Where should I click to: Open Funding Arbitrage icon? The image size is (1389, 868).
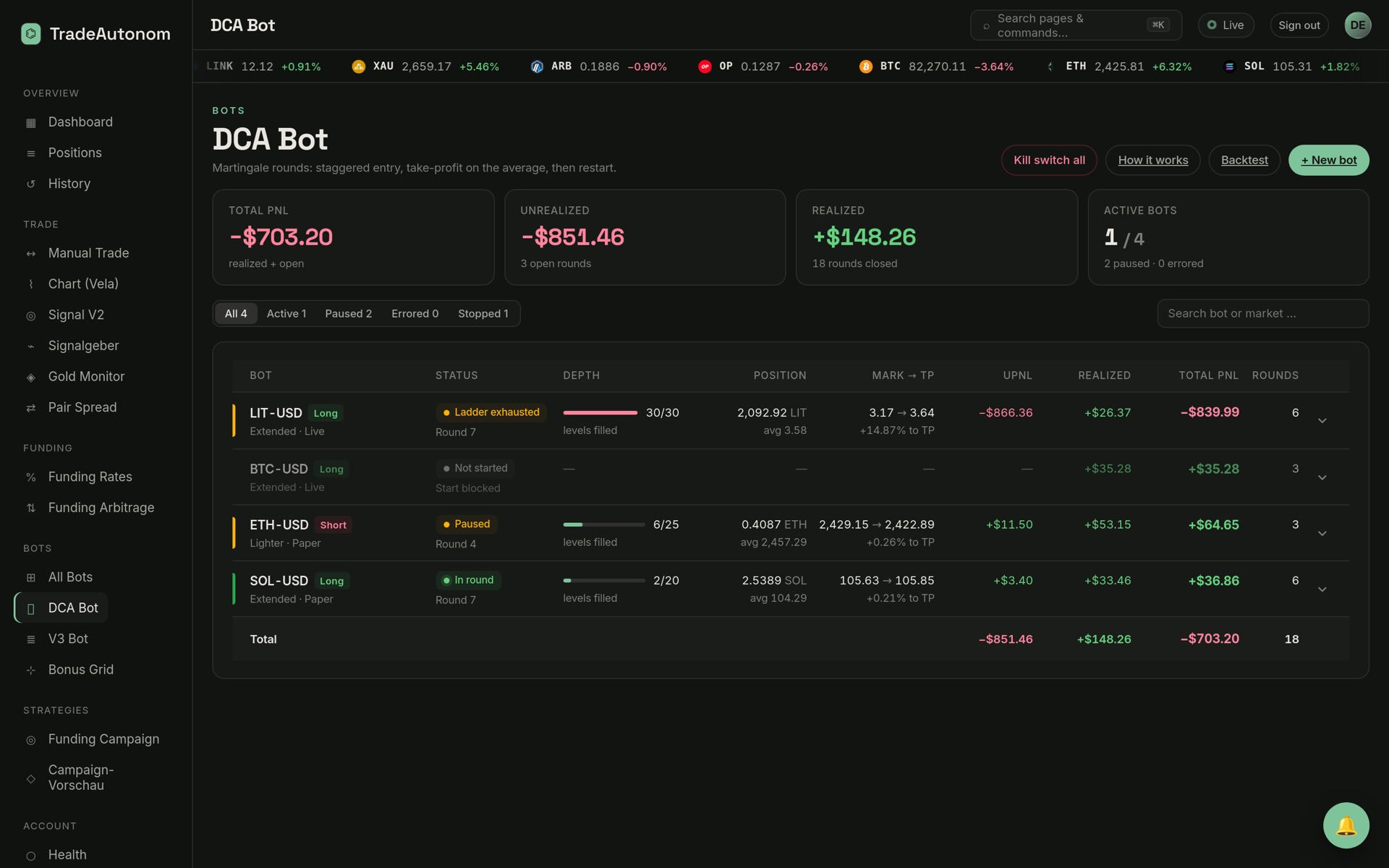tap(30, 508)
